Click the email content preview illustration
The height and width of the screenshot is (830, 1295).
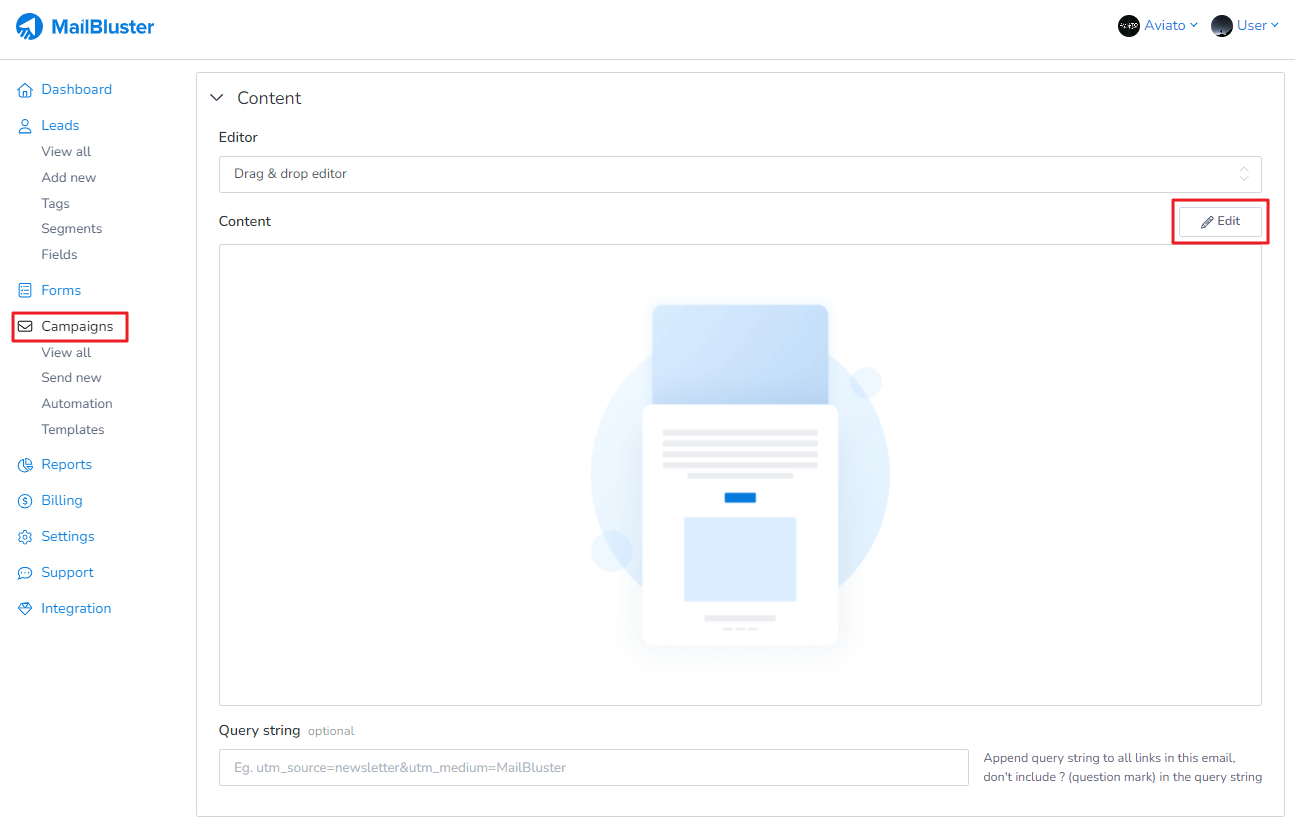[x=739, y=475]
